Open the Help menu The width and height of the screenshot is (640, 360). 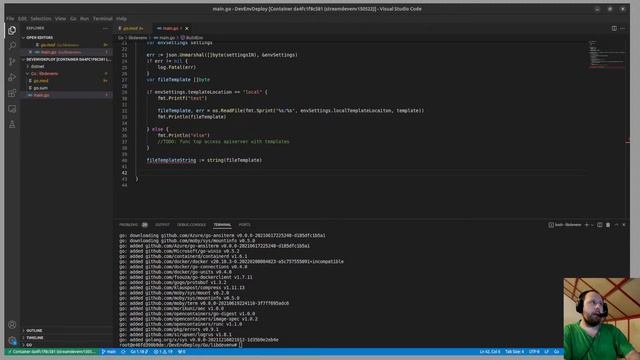pyautogui.click(x=121, y=18)
